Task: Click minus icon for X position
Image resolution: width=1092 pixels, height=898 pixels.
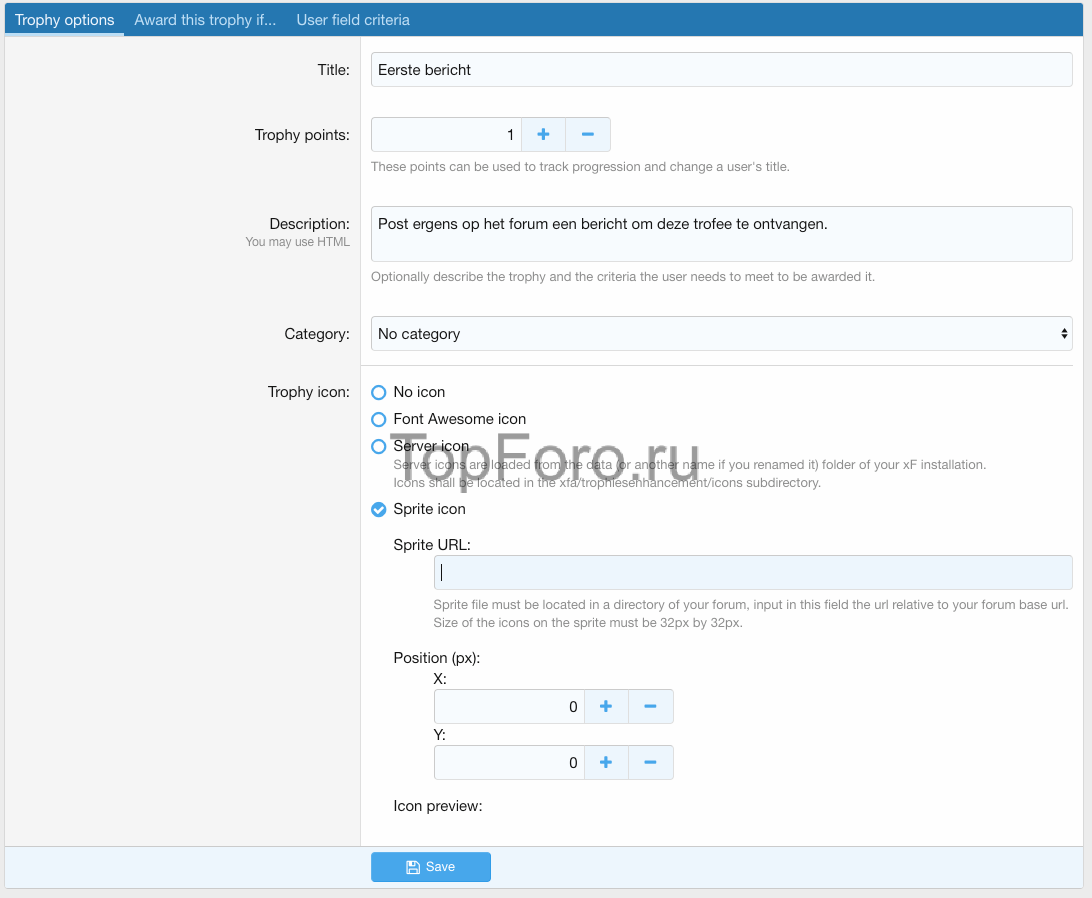Action: coord(651,707)
